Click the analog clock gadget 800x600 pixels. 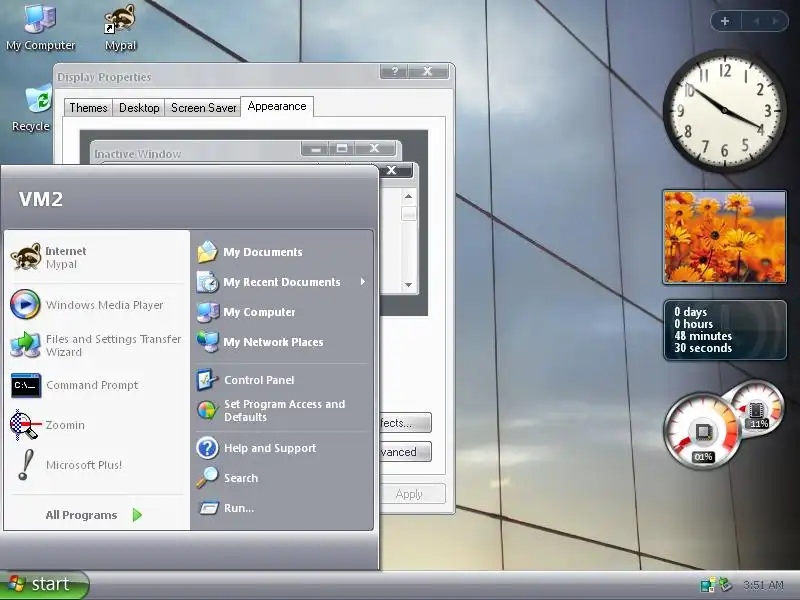[x=724, y=110]
